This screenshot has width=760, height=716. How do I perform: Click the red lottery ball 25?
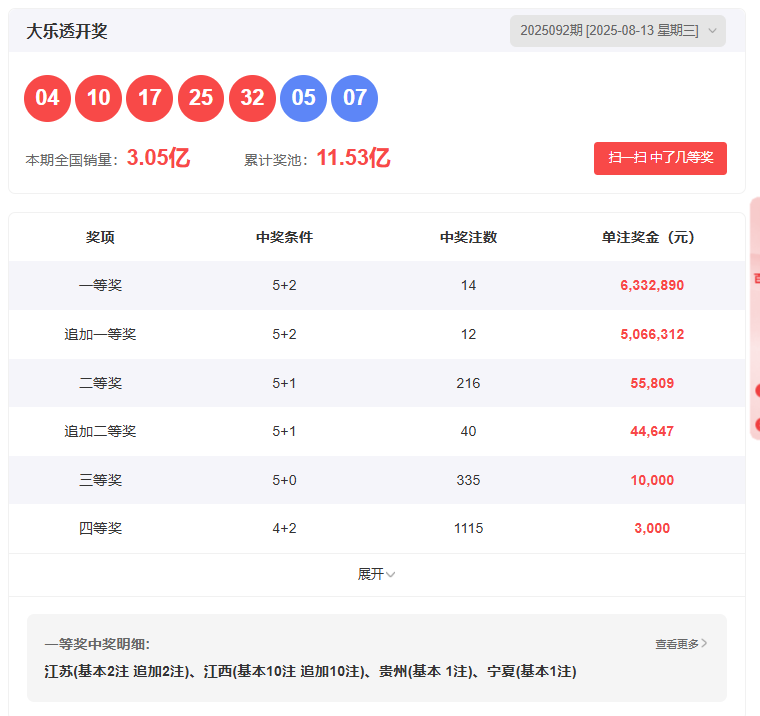click(201, 98)
